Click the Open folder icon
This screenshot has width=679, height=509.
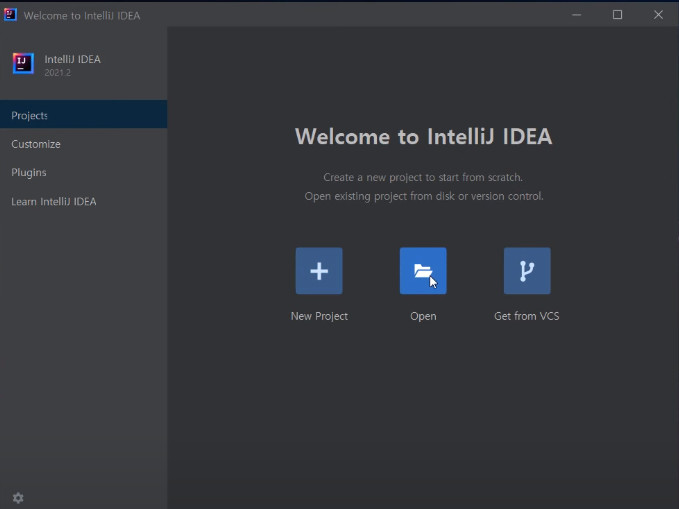coord(423,271)
